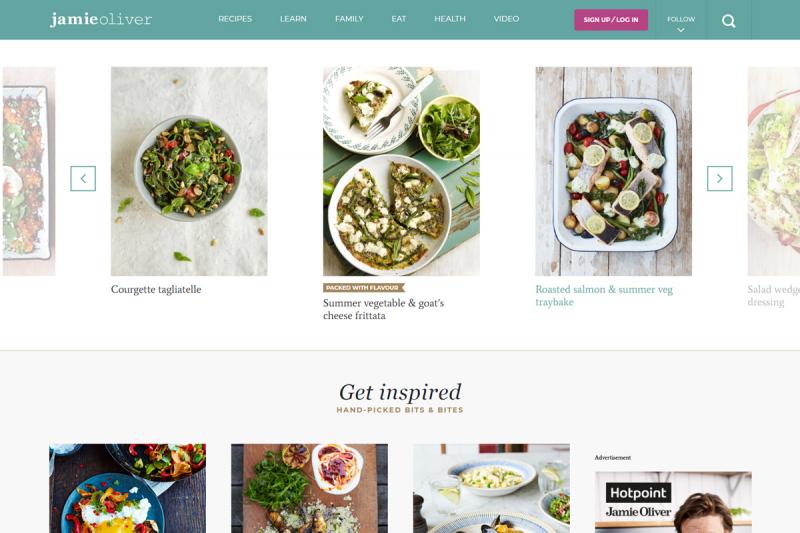Viewport: 800px width, 533px height.
Task: Open Summer vegetable & goat's cheese frittata link
Action: pos(384,309)
